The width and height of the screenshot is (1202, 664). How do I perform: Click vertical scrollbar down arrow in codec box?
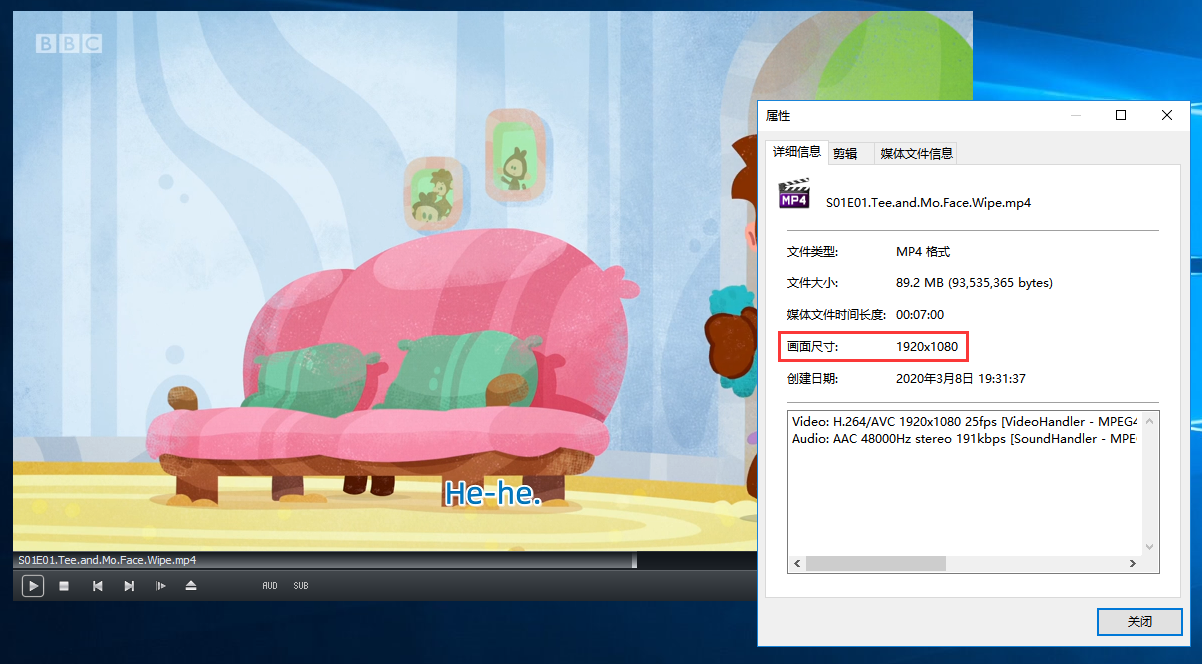click(1149, 547)
